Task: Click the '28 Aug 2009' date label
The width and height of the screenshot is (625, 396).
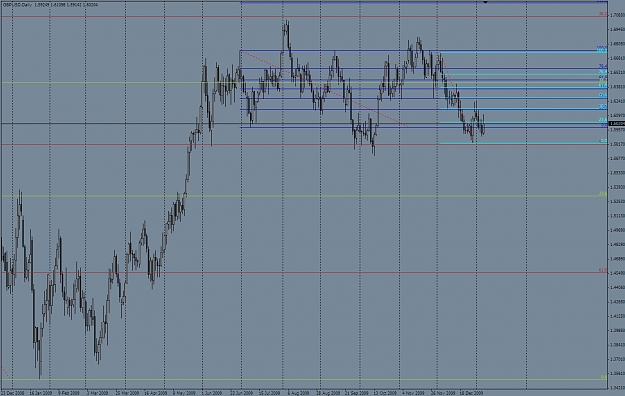Action: pyautogui.click(x=327, y=393)
